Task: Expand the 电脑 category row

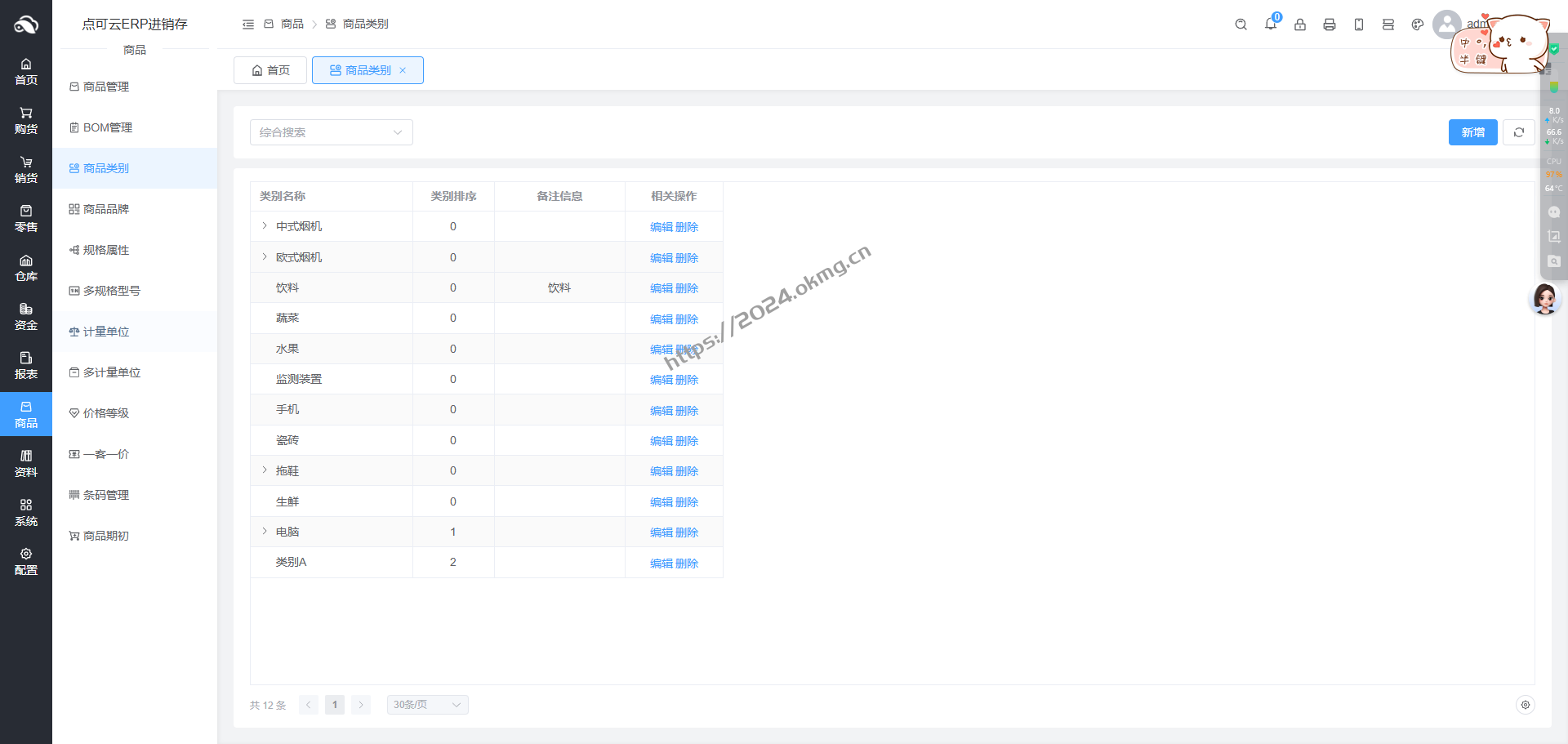Action: pos(265,532)
